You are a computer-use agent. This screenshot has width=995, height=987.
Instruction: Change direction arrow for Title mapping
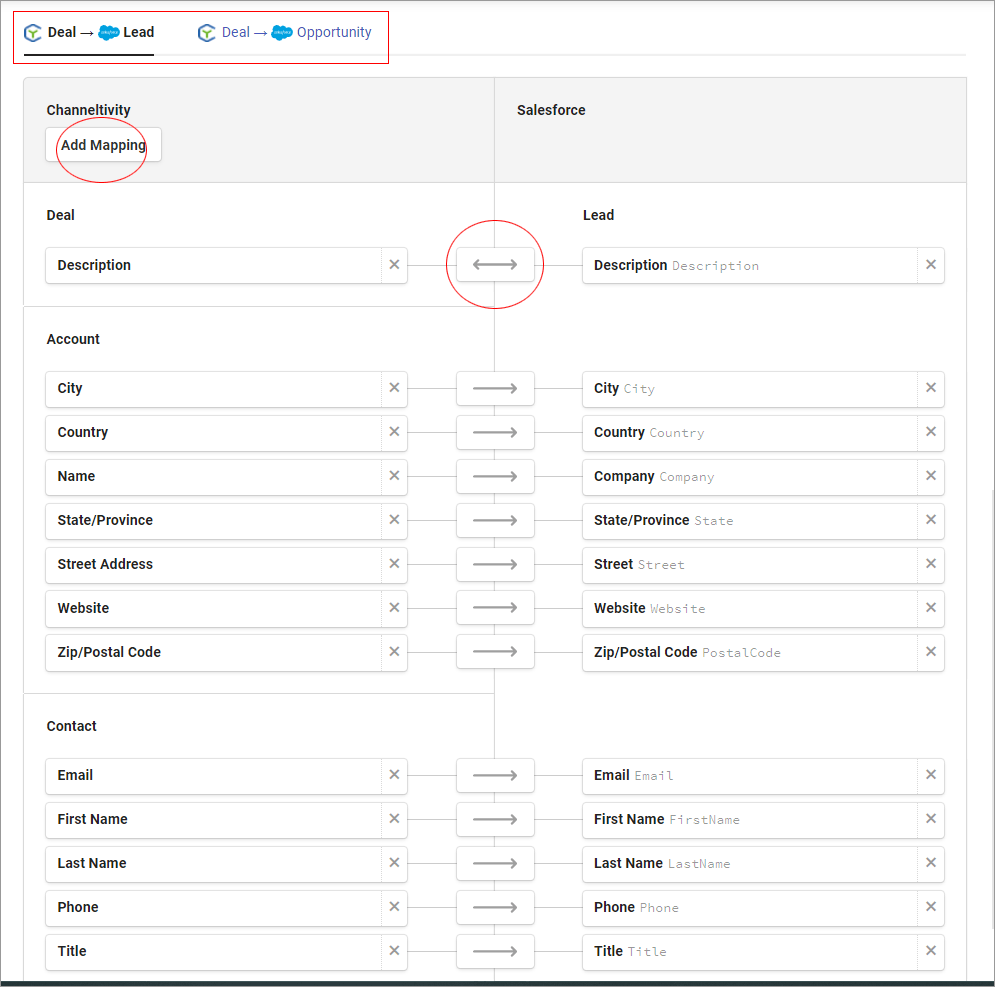pyautogui.click(x=495, y=951)
